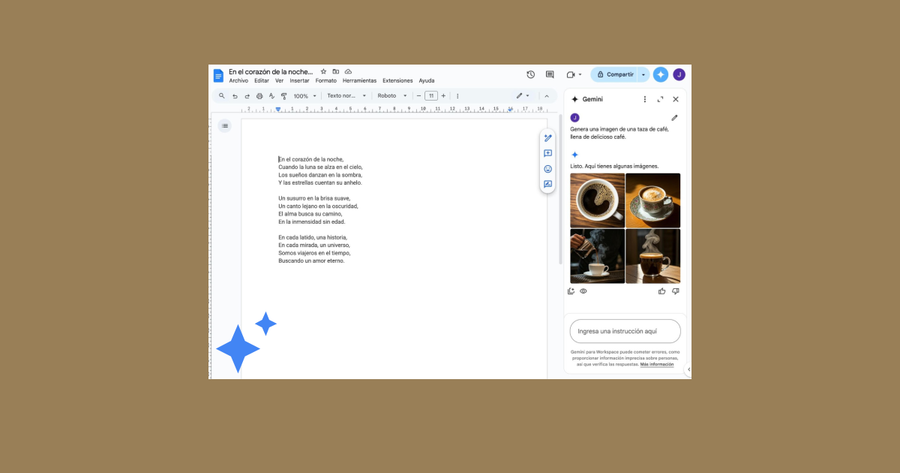
Task: Open the Roboto font dropdown
Action: pyautogui.click(x=392, y=96)
